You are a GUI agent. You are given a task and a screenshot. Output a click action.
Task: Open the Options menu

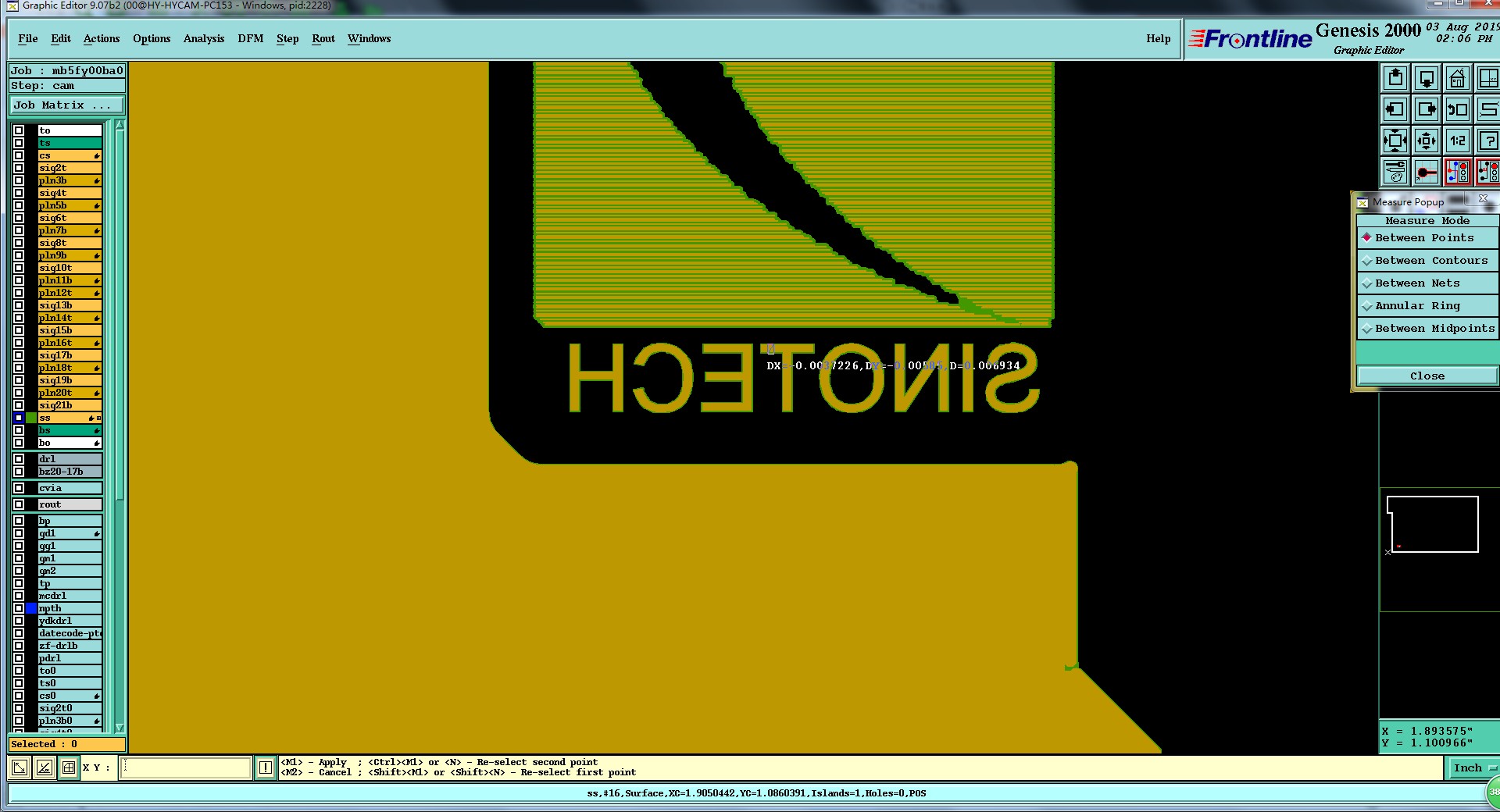pyautogui.click(x=152, y=38)
